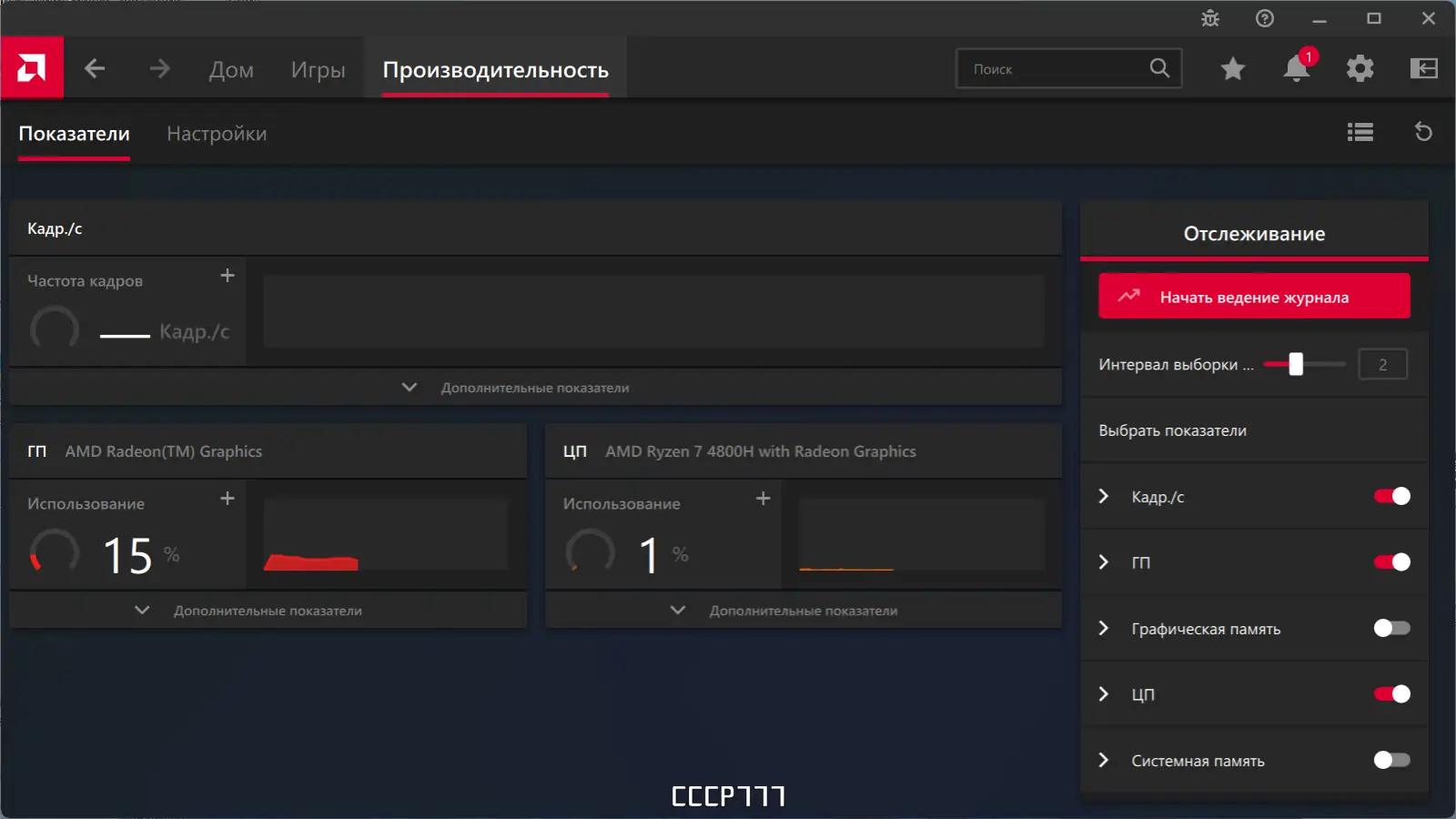Enable Системная память tracking switch

1392,760
